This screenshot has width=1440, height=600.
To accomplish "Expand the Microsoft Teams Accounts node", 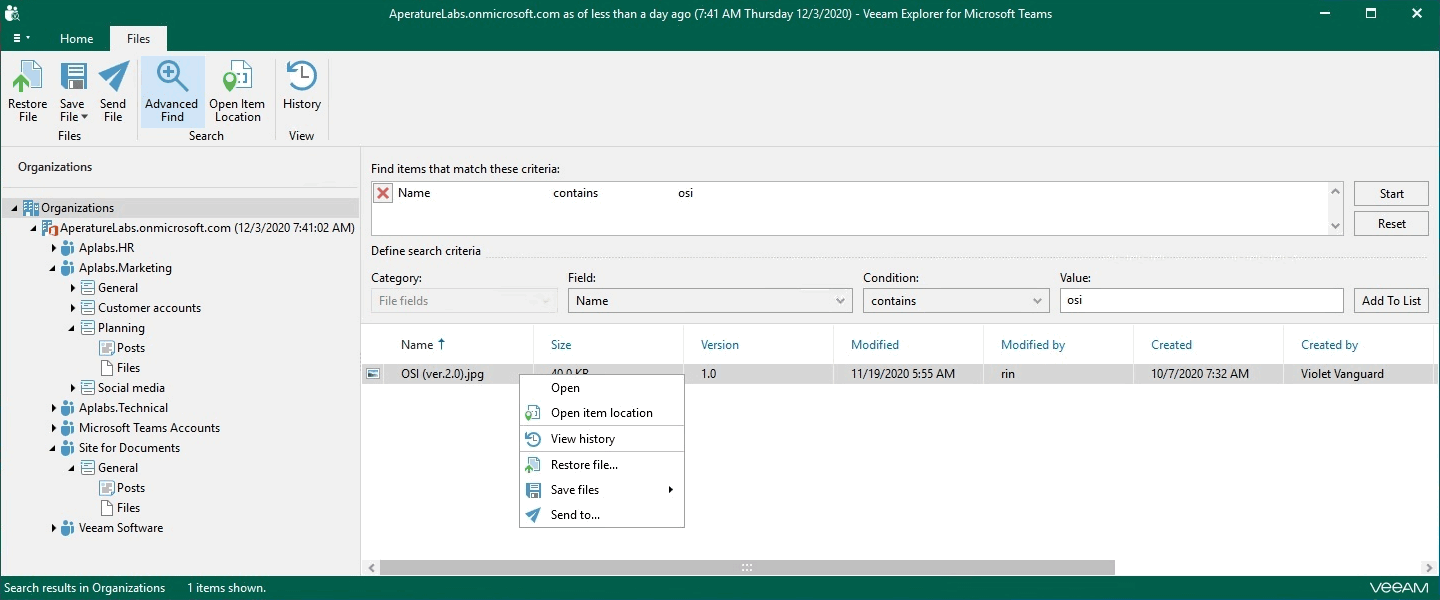I will (54, 428).
